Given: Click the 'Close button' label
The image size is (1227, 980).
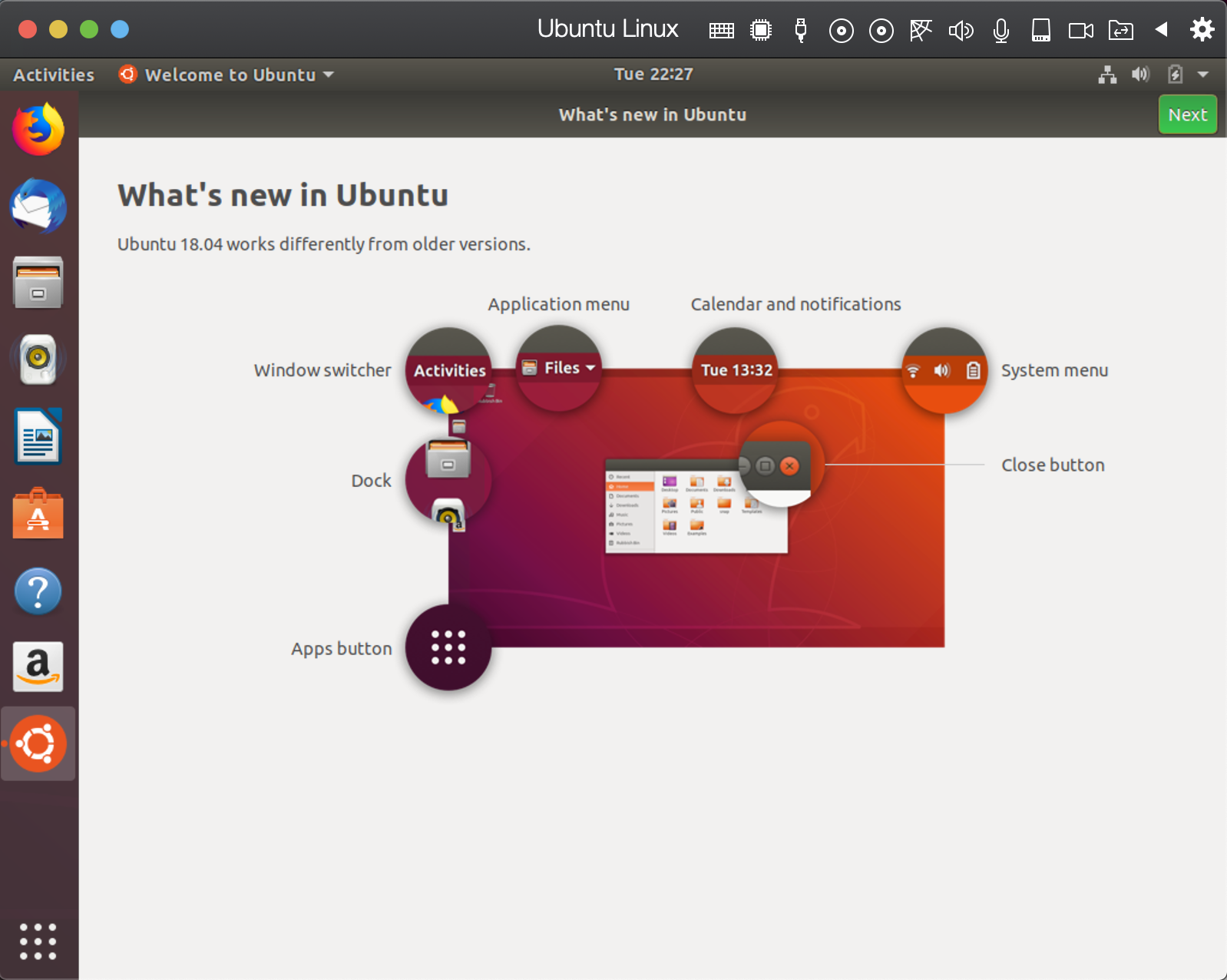Looking at the screenshot, I should point(1053,465).
